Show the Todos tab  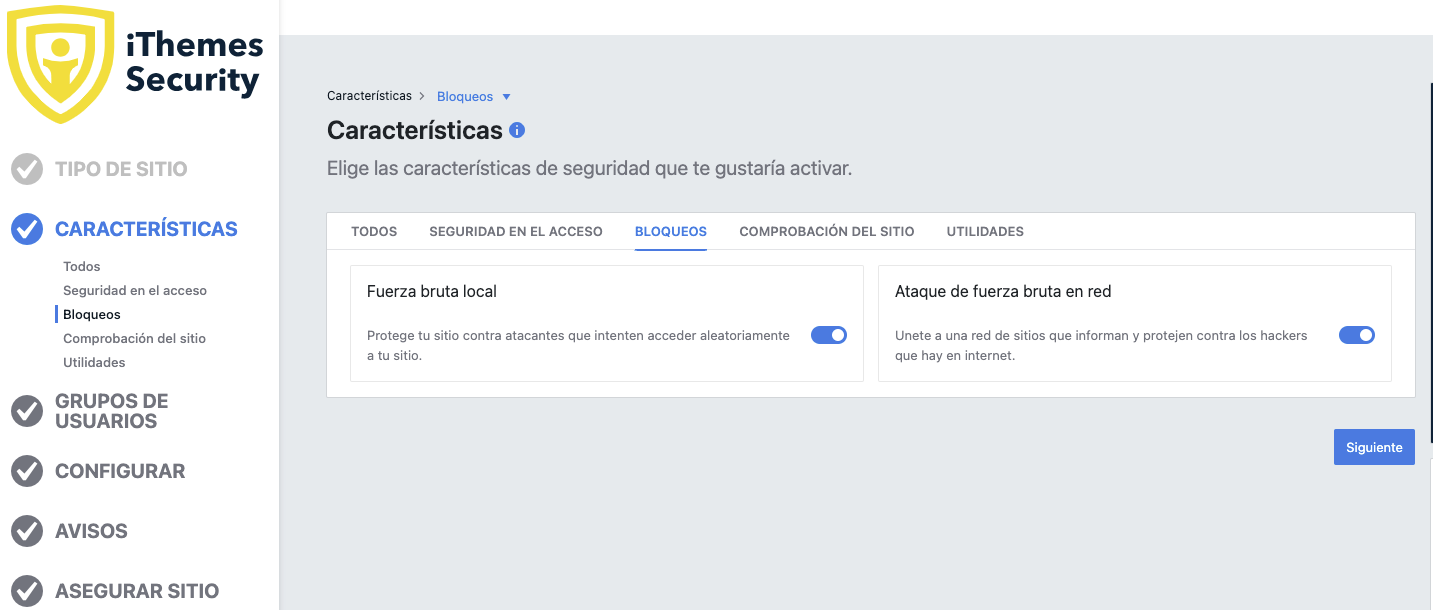coord(374,231)
